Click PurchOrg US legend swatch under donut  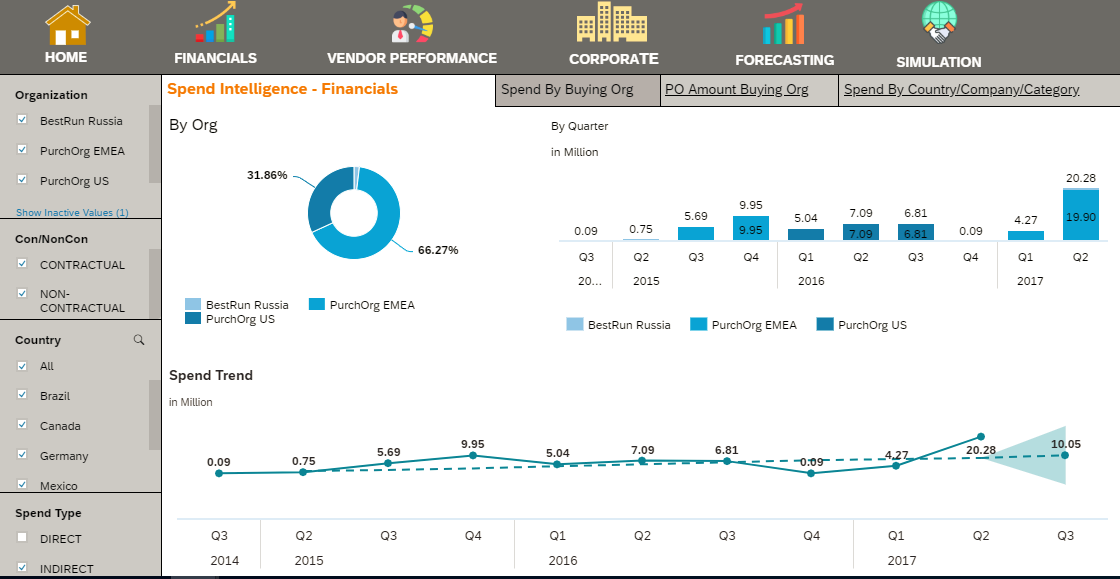(193, 319)
